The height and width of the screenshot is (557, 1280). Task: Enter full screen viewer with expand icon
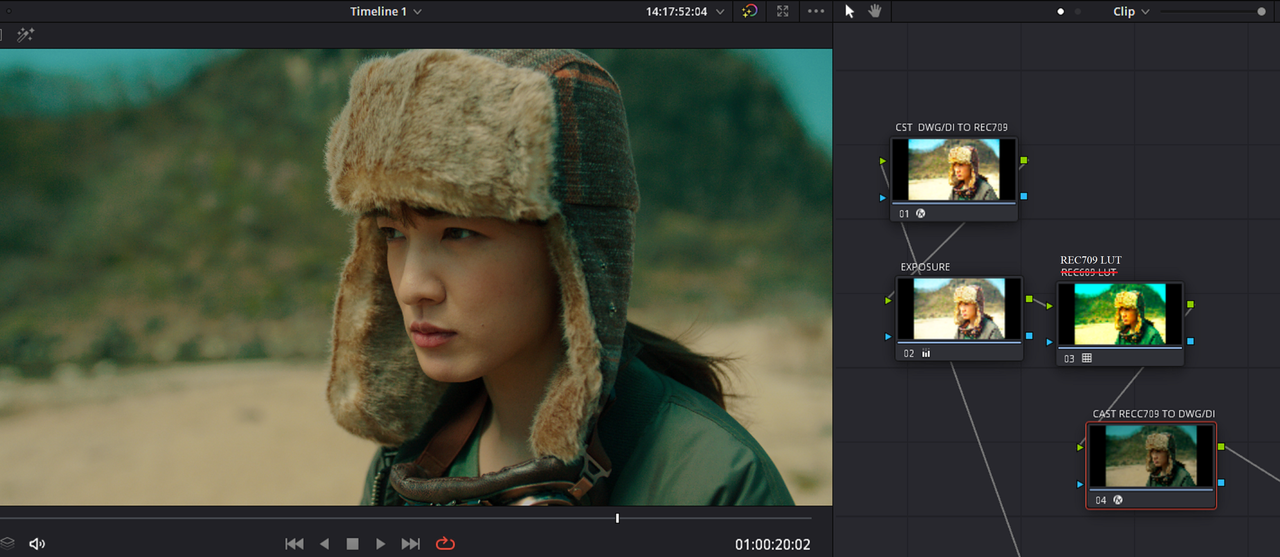[783, 11]
